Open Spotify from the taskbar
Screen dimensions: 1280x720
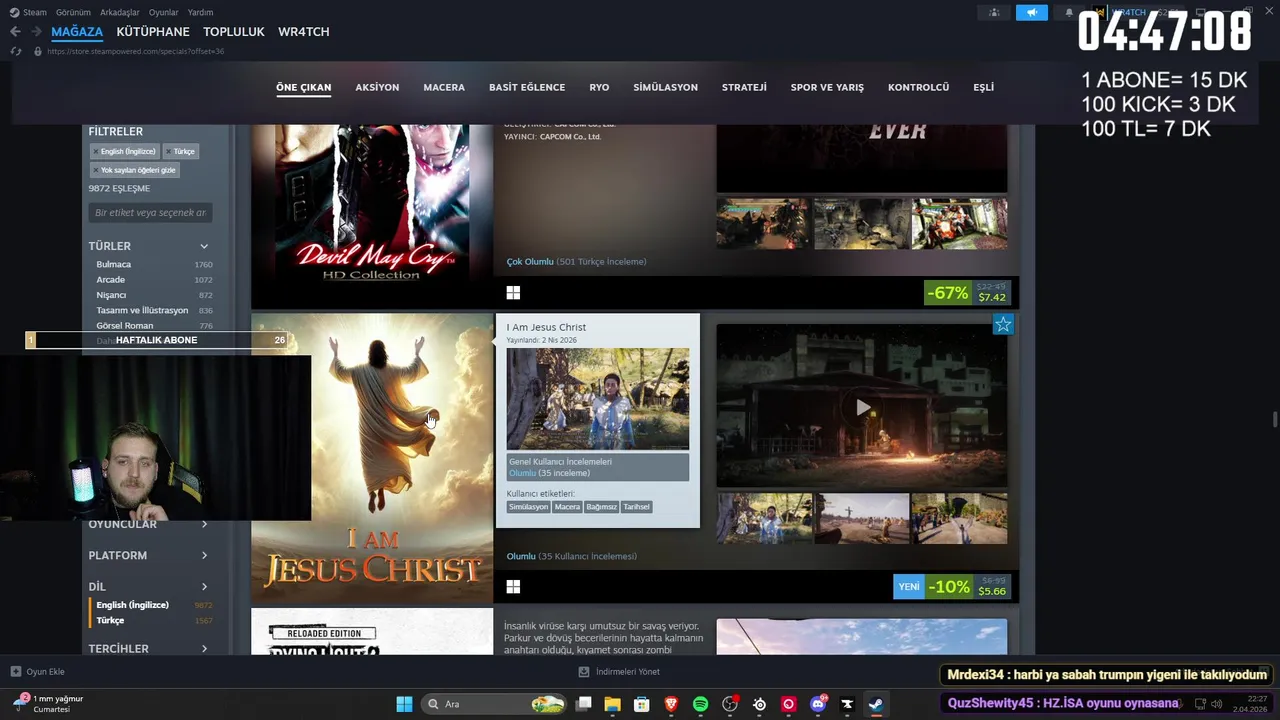(700, 704)
